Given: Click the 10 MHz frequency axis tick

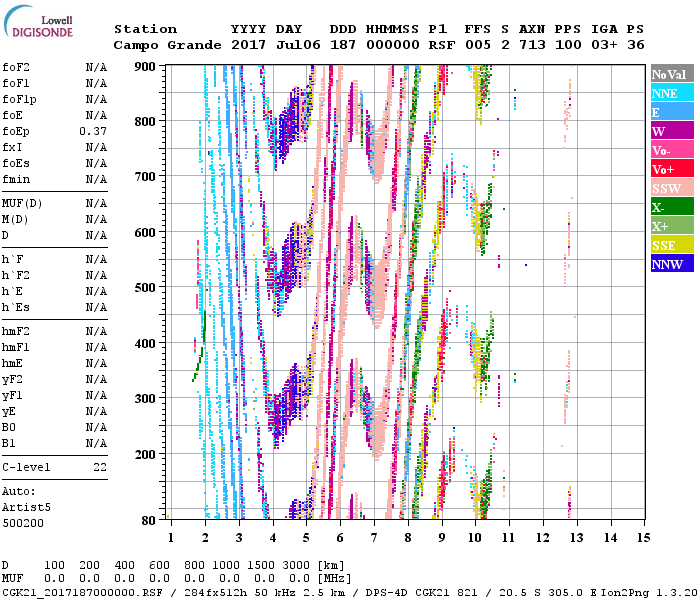Looking at the screenshot, I should click(476, 538).
